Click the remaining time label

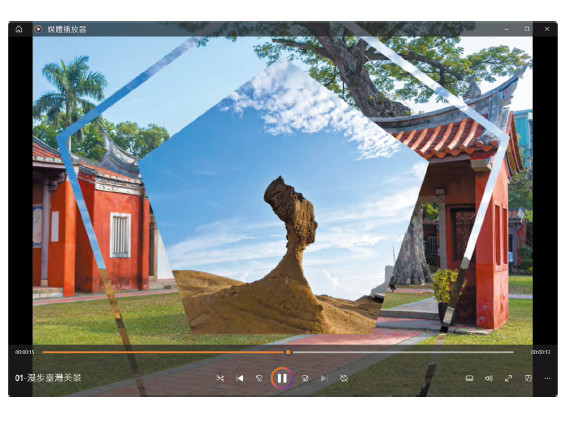pos(541,352)
